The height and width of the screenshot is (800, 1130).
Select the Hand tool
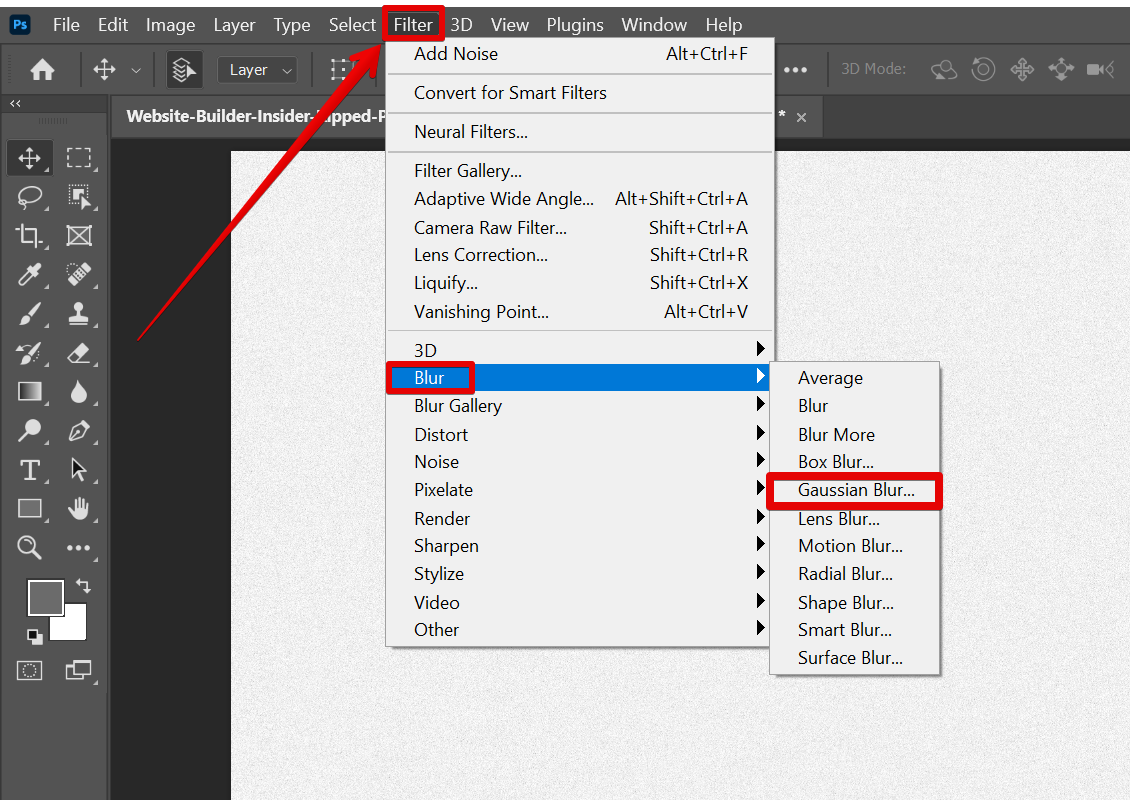[79, 509]
